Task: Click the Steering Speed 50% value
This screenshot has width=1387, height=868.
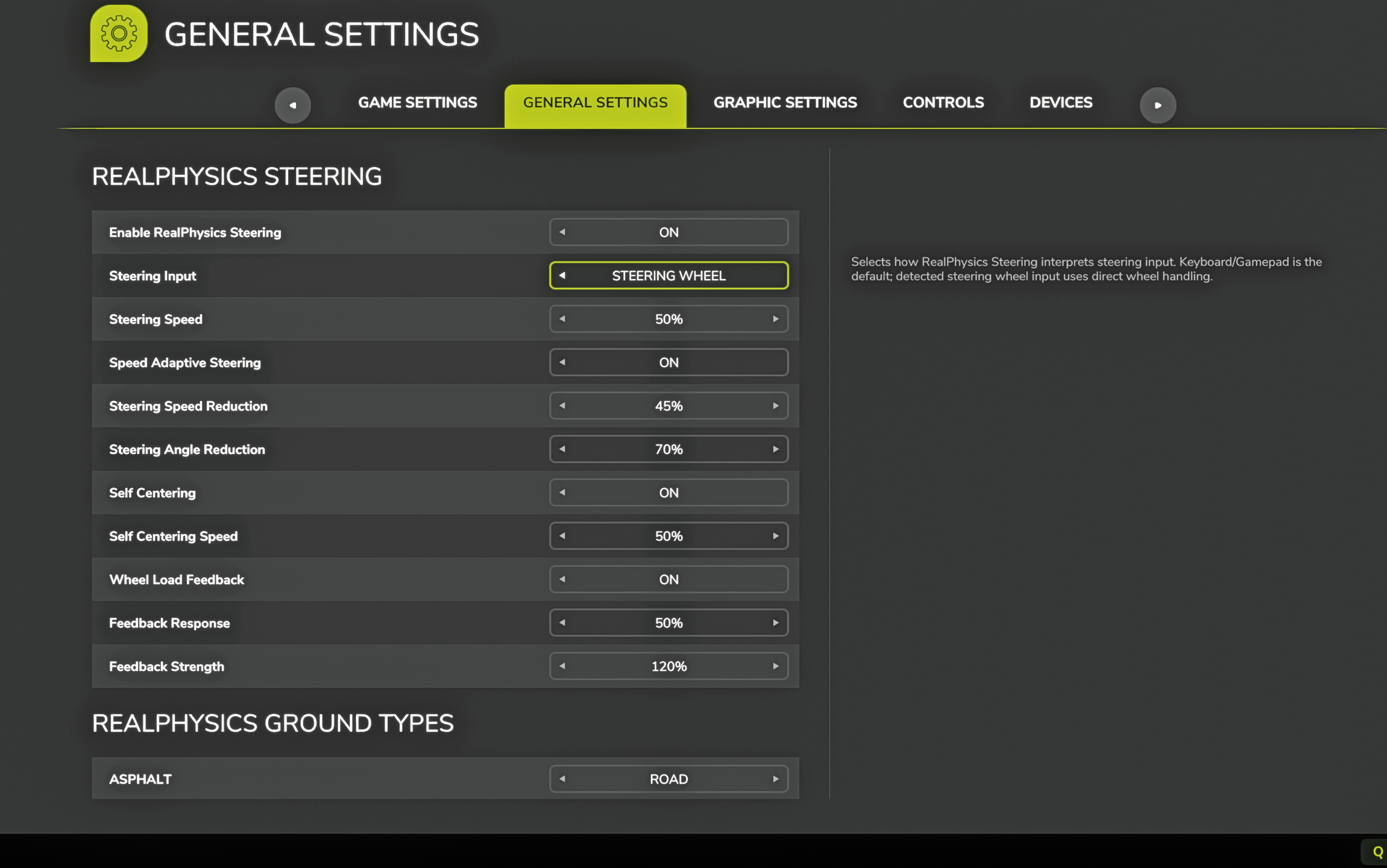Action: tap(669, 319)
